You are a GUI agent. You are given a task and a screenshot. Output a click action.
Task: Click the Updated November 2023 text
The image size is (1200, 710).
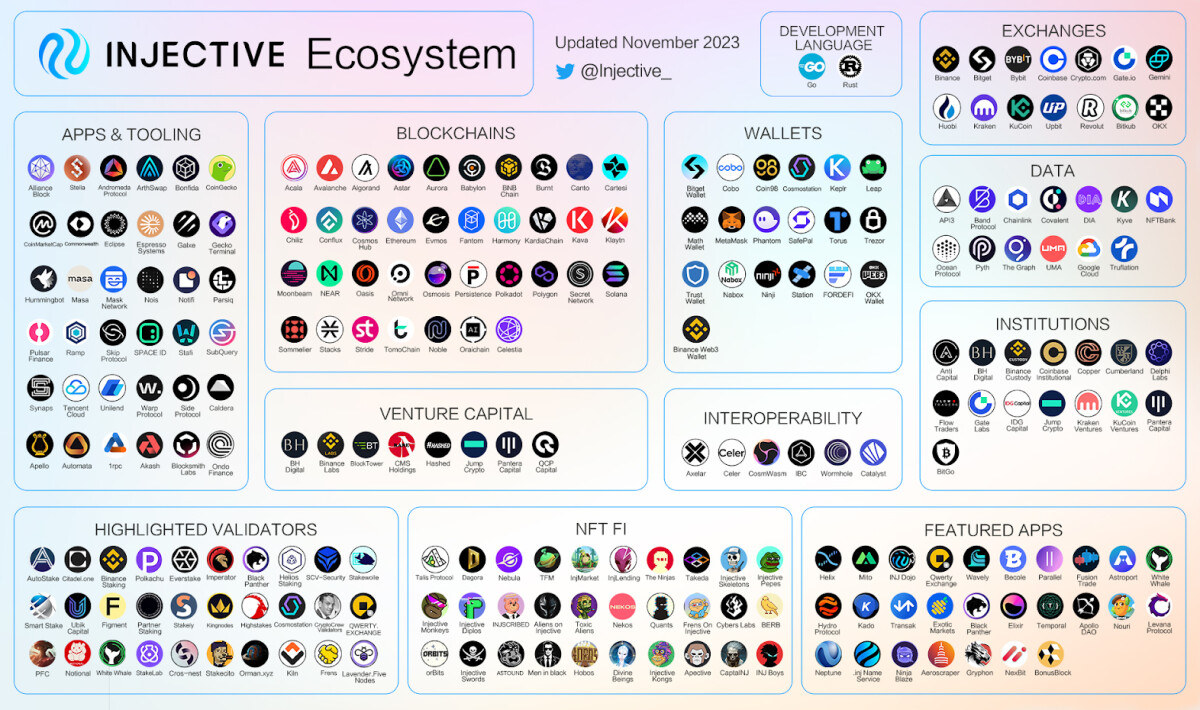647,42
